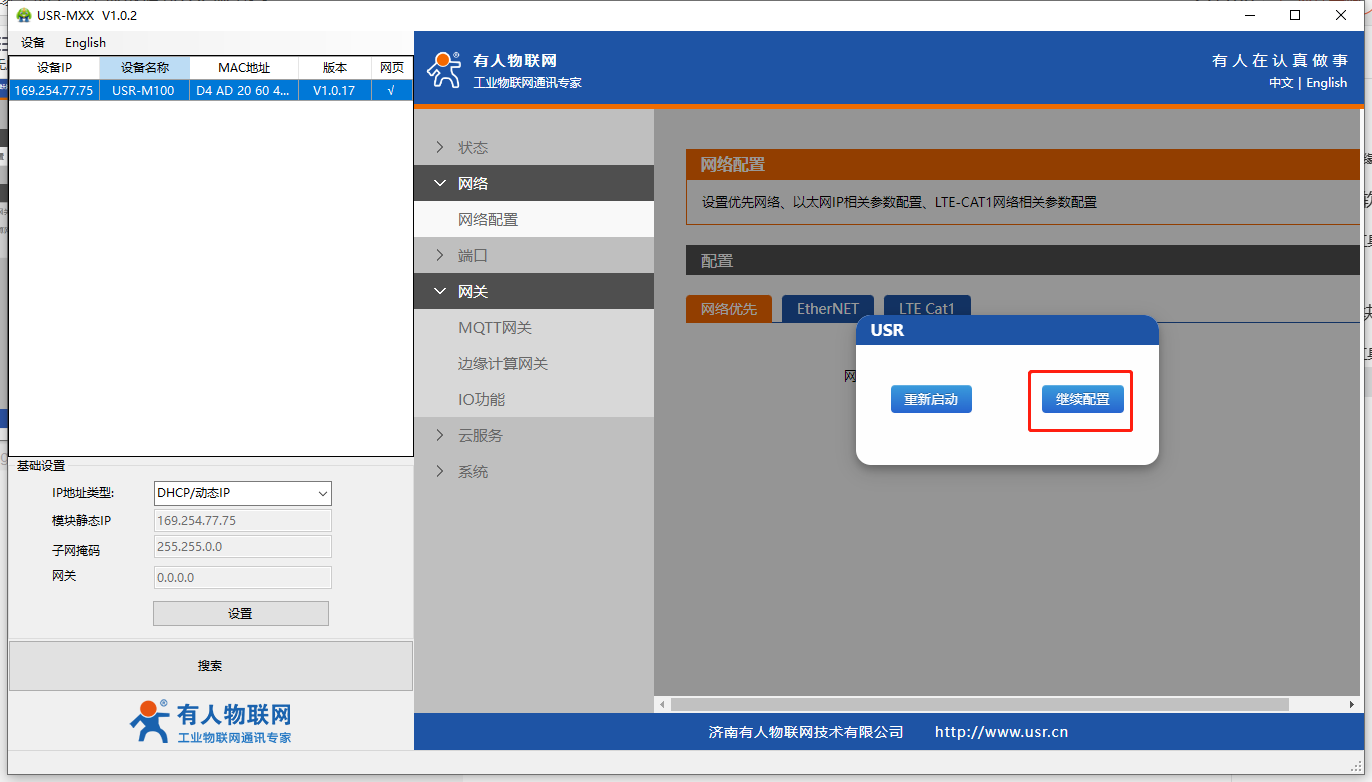Click the 设备名称 column header
1372x782 pixels.
click(145, 68)
